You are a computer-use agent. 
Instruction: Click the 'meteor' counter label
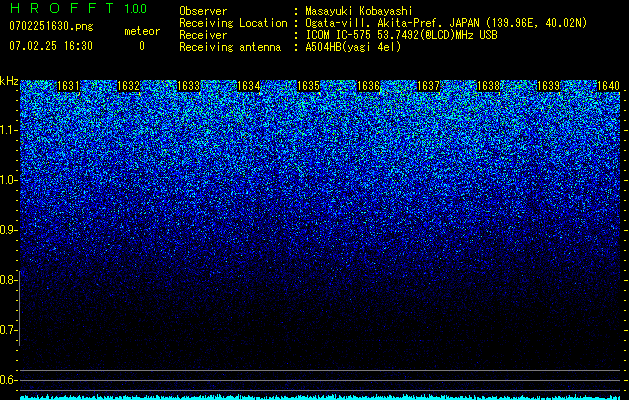coord(142,31)
